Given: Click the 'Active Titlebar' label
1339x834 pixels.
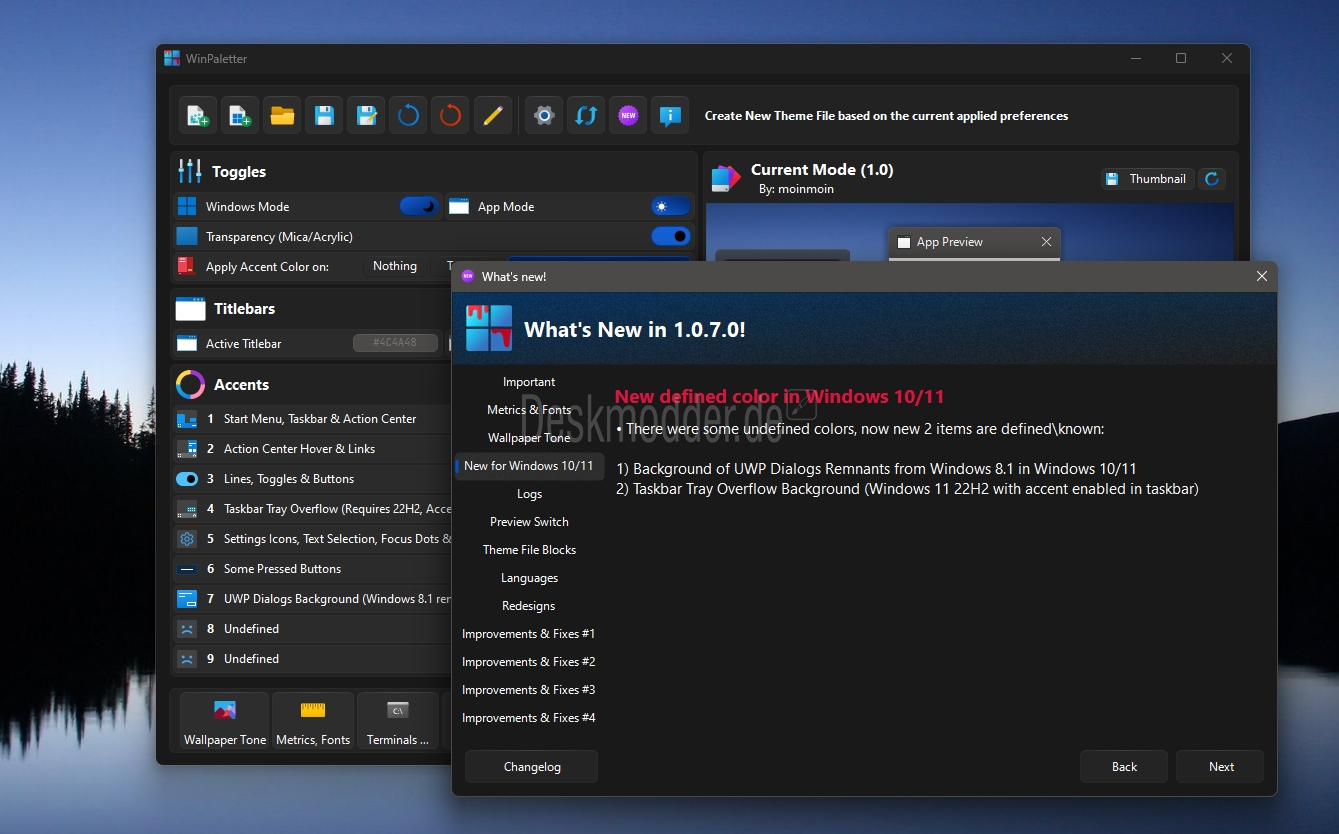Looking at the screenshot, I should click(x=243, y=343).
